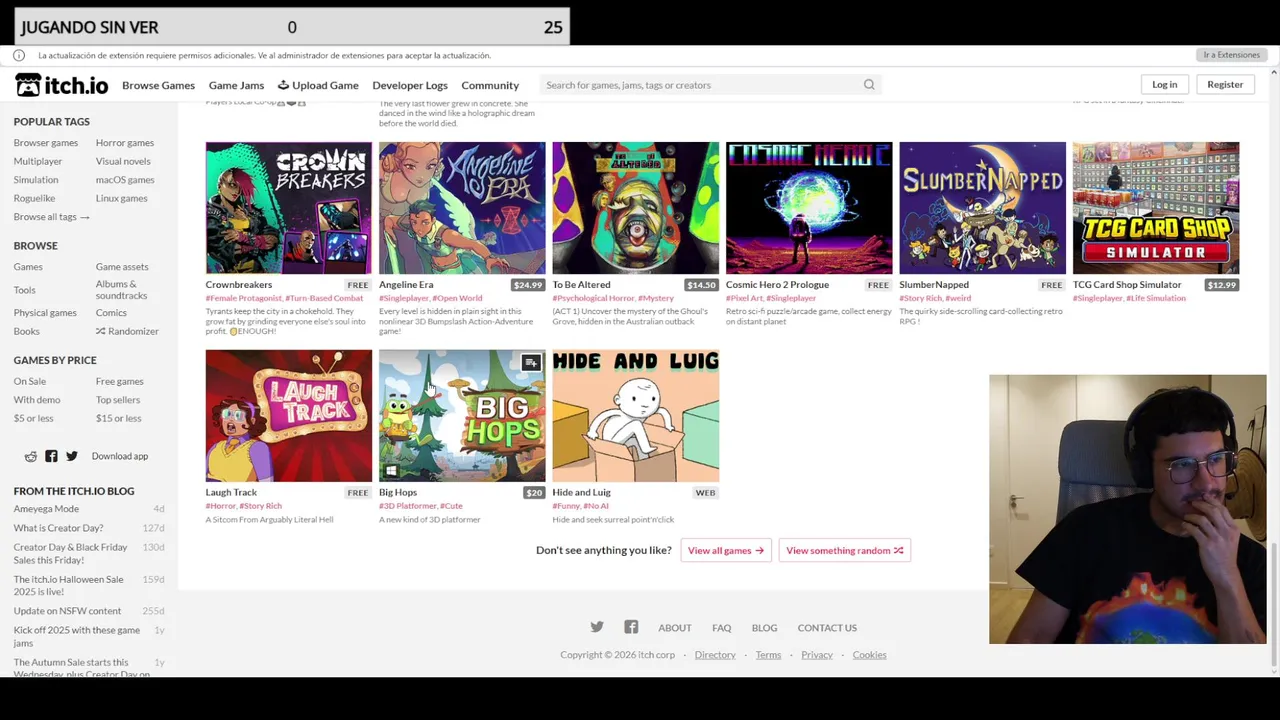This screenshot has width=1280, height=720.
Task: Click the Download app link
Action: point(120,456)
